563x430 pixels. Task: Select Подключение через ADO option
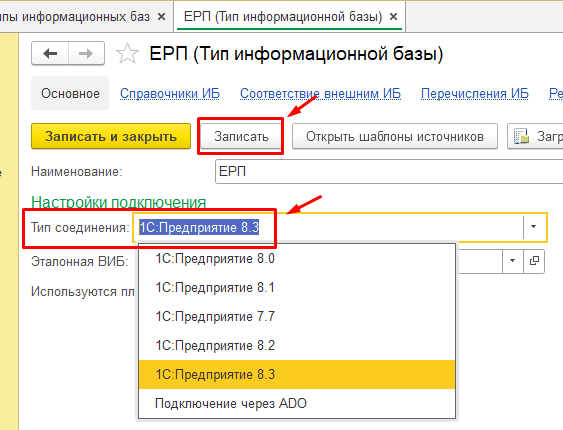point(297,404)
